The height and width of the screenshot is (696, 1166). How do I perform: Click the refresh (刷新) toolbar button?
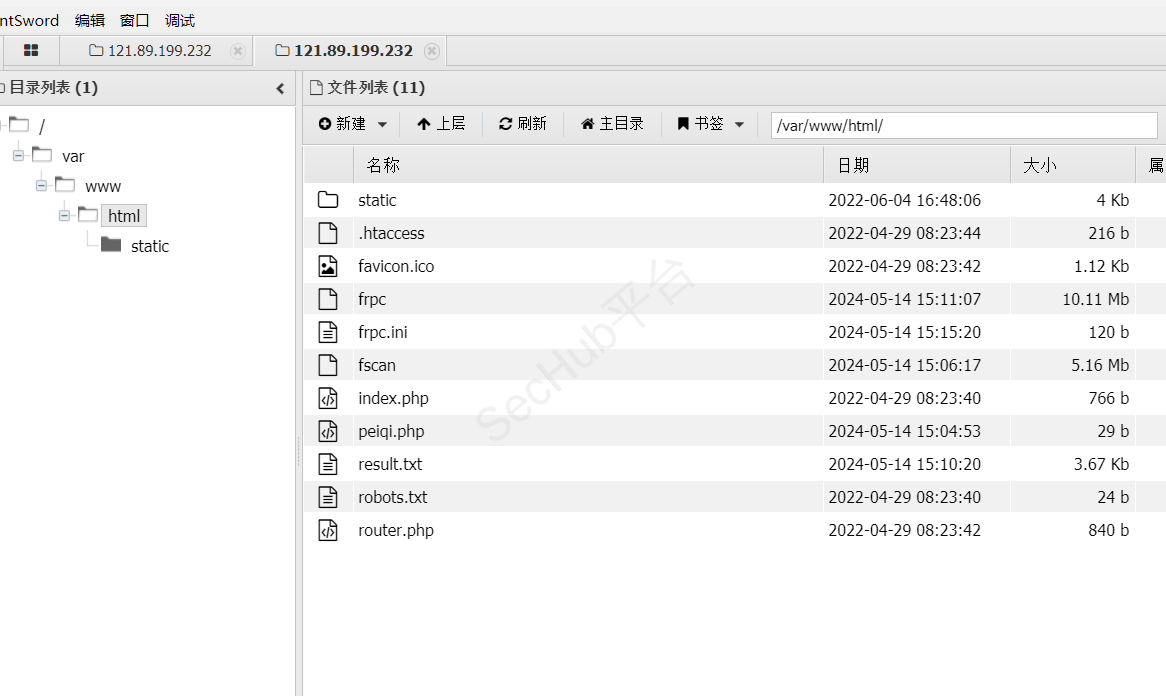522,124
